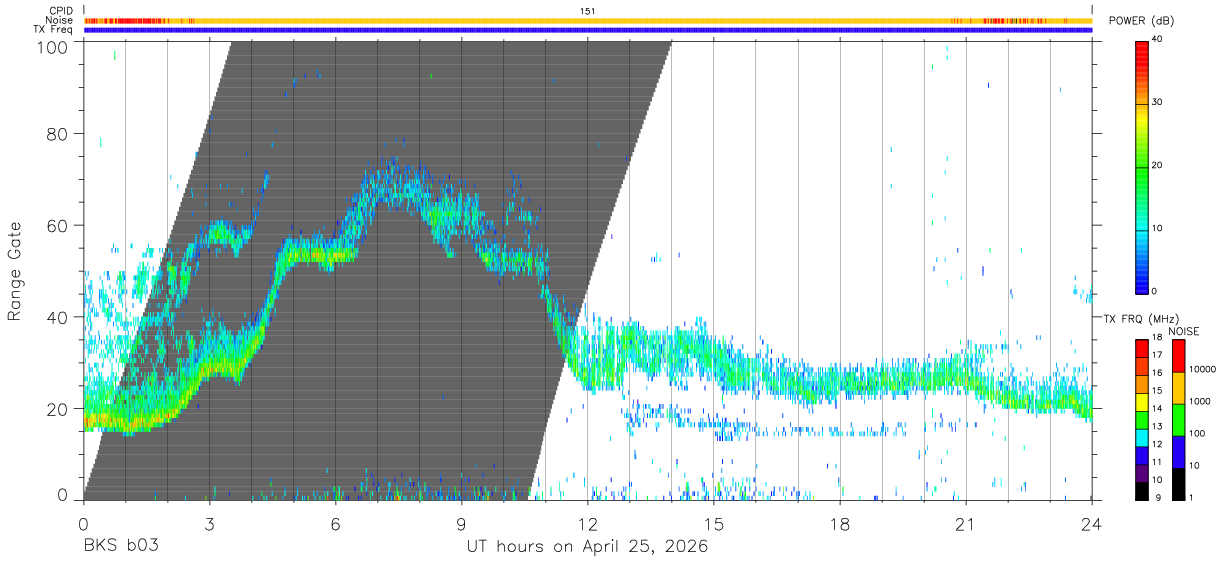
Task: Click the purple swatch in TX FRQ legend
Action: coord(1141,472)
